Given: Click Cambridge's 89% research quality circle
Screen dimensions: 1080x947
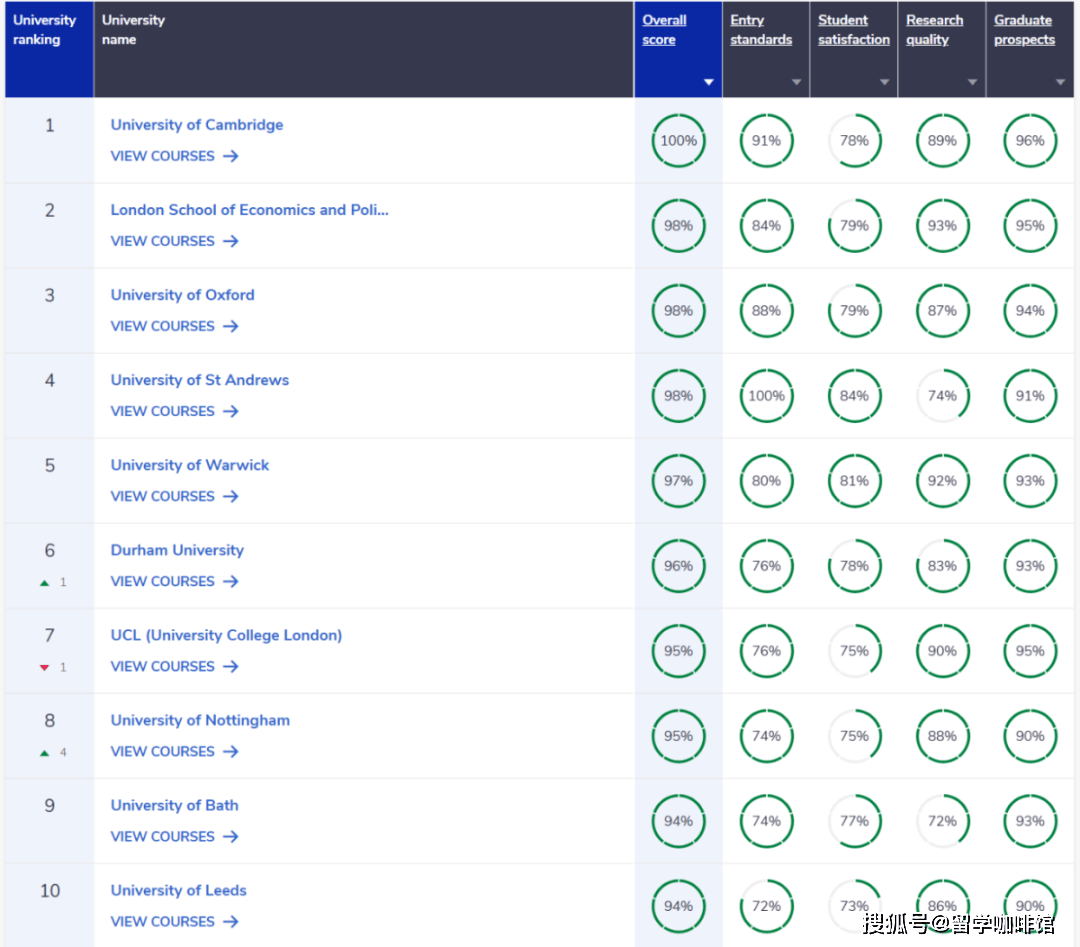Looking at the screenshot, I should (x=942, y=141).
